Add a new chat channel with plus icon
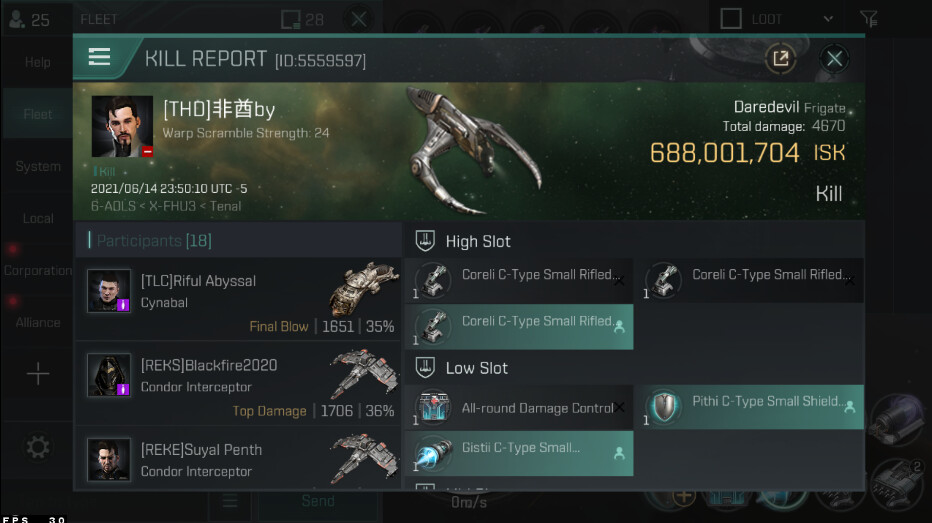The height and width of the screenshot is (523, 932). tap(38, 374)
